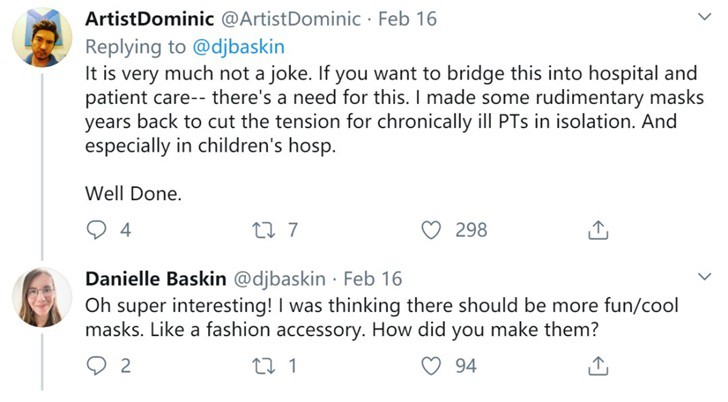Image resolution: width=728 pixels, height=402 pixels.
Task: Reply to Danielle Baskin's tweet
Action: tap(97, 366)
